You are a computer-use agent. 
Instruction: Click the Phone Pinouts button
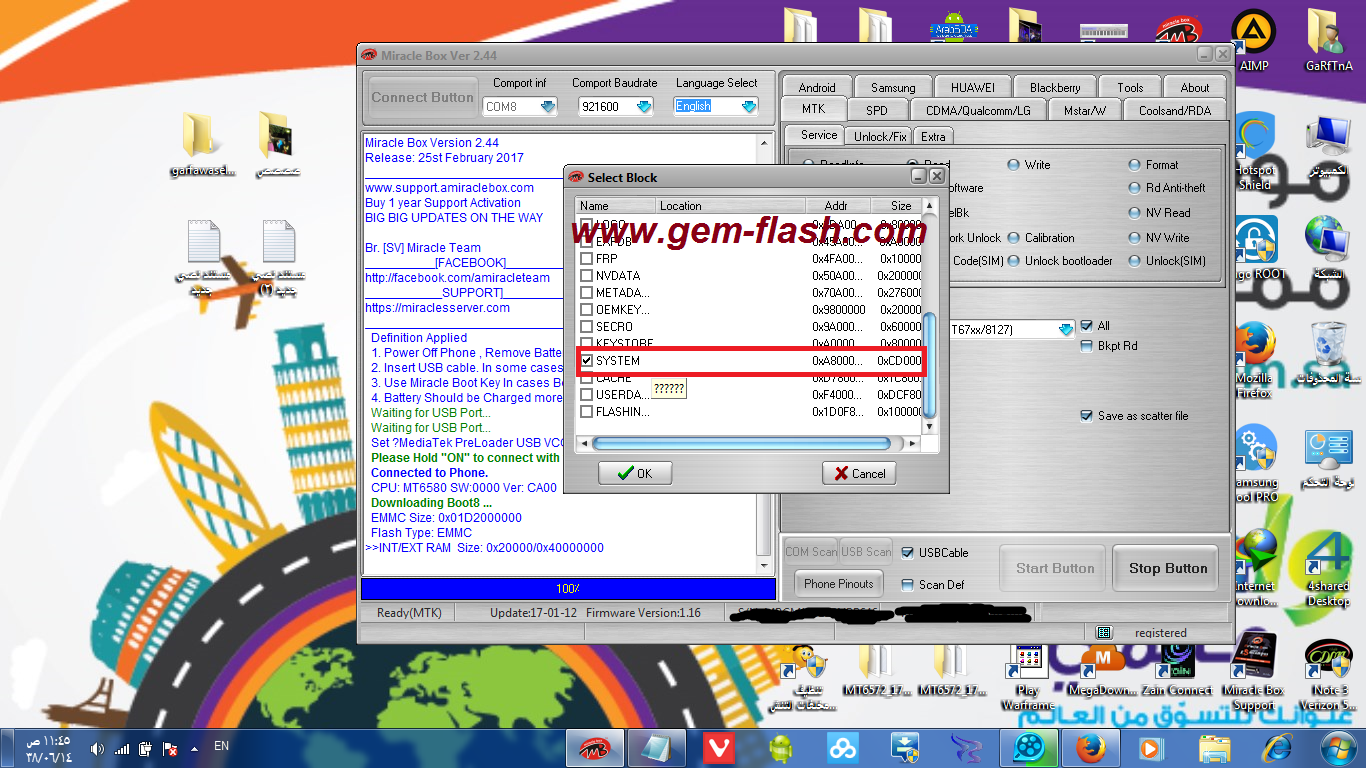pyautogui.click(x=838, y=584)
